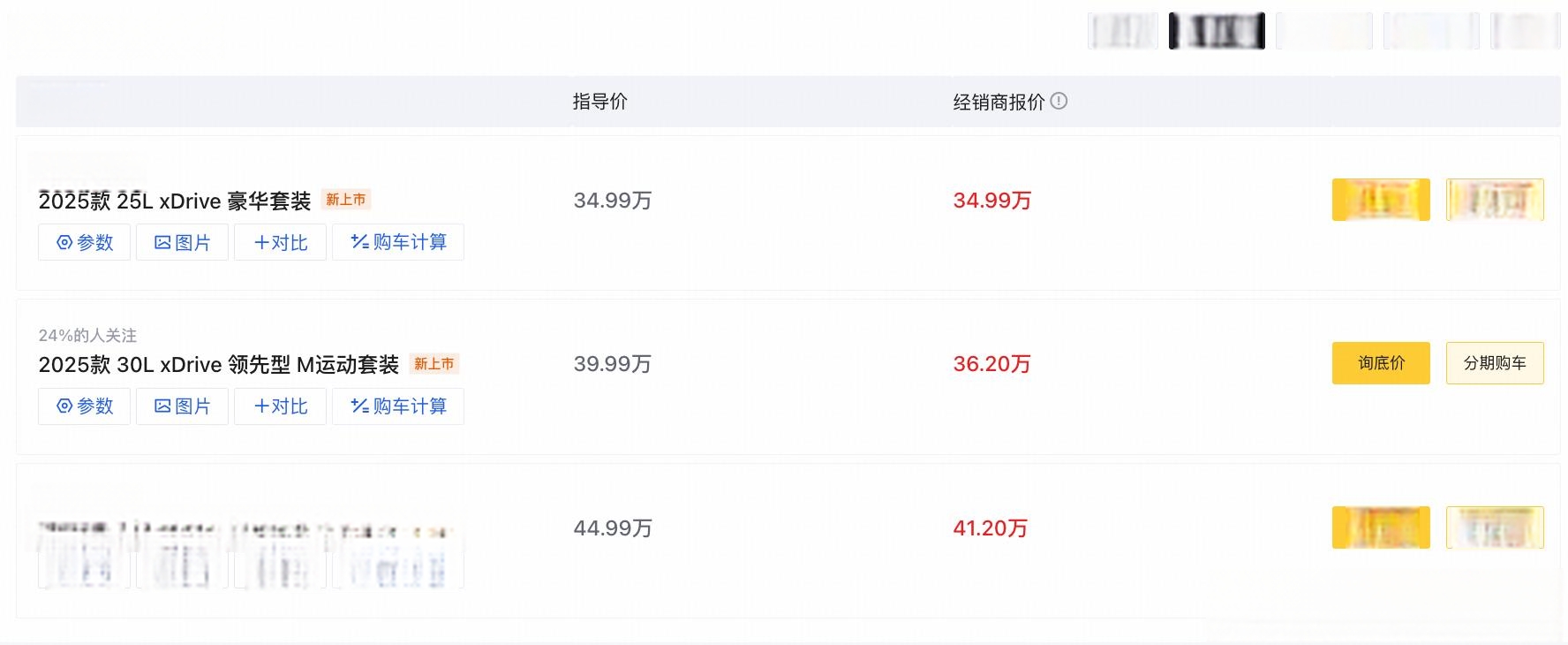Open 参数 for 30L xDrive 领先型
This screenshot has height=645, width=1568.
pyautogui.click(x=84, y=406)
